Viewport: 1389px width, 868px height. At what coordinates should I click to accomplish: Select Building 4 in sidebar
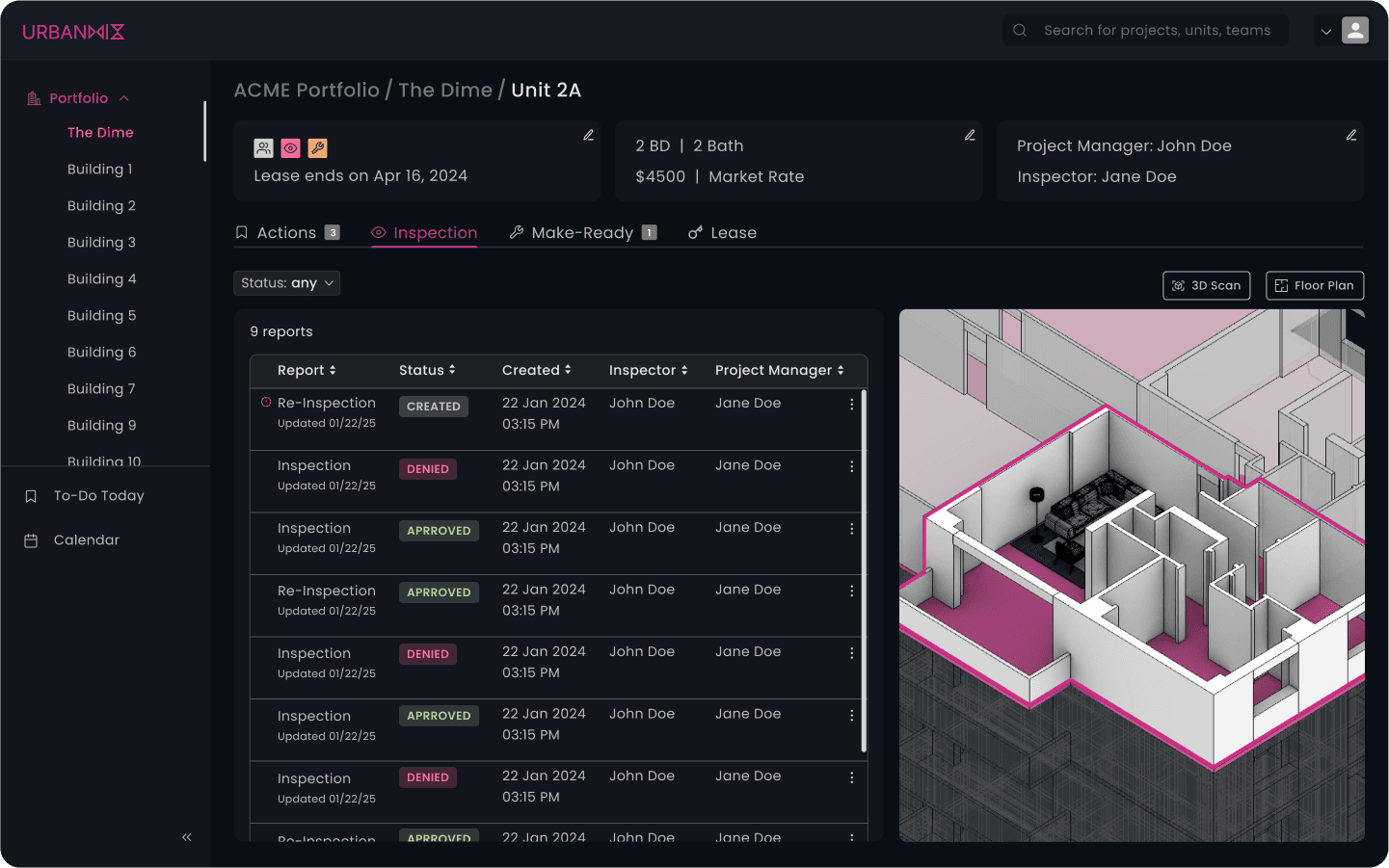(x=102, y=279)
